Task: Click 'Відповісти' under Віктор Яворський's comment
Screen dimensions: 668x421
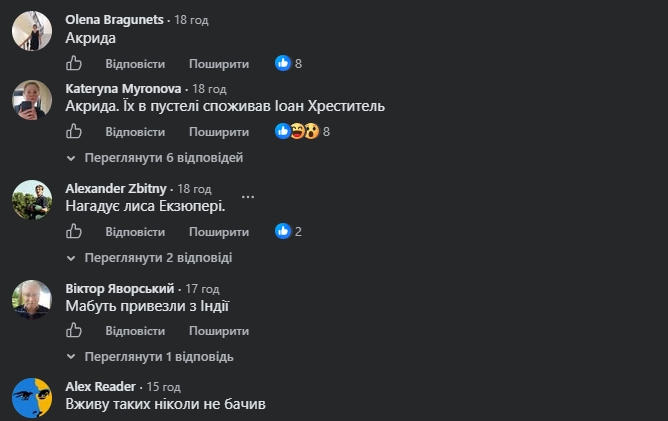Action: point(135,331)
